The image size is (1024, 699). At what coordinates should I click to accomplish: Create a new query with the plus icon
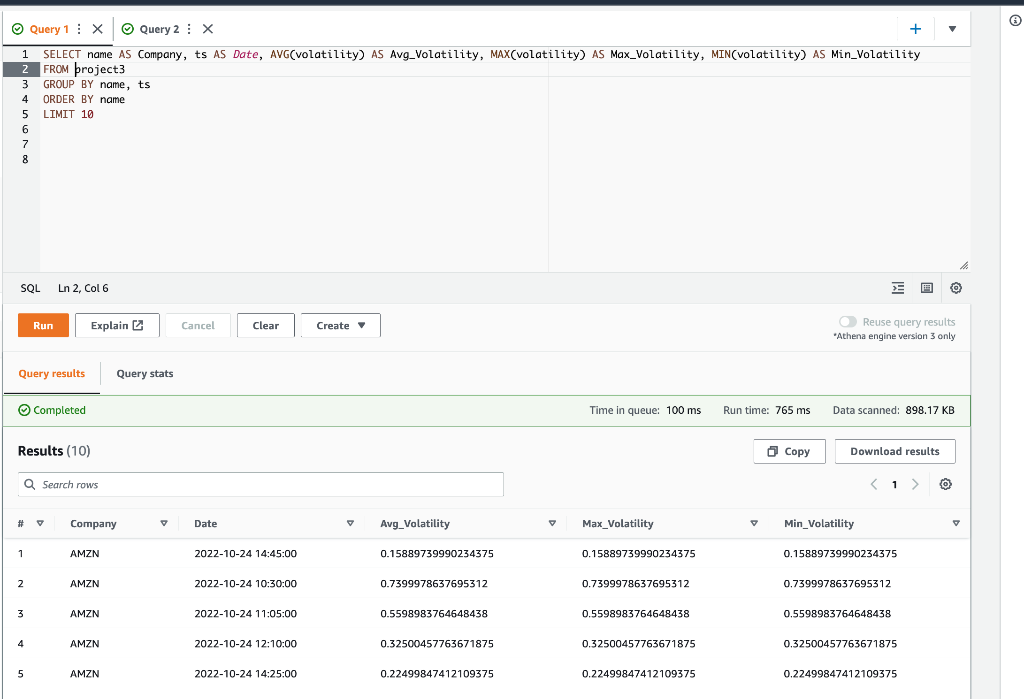(915, 29)
